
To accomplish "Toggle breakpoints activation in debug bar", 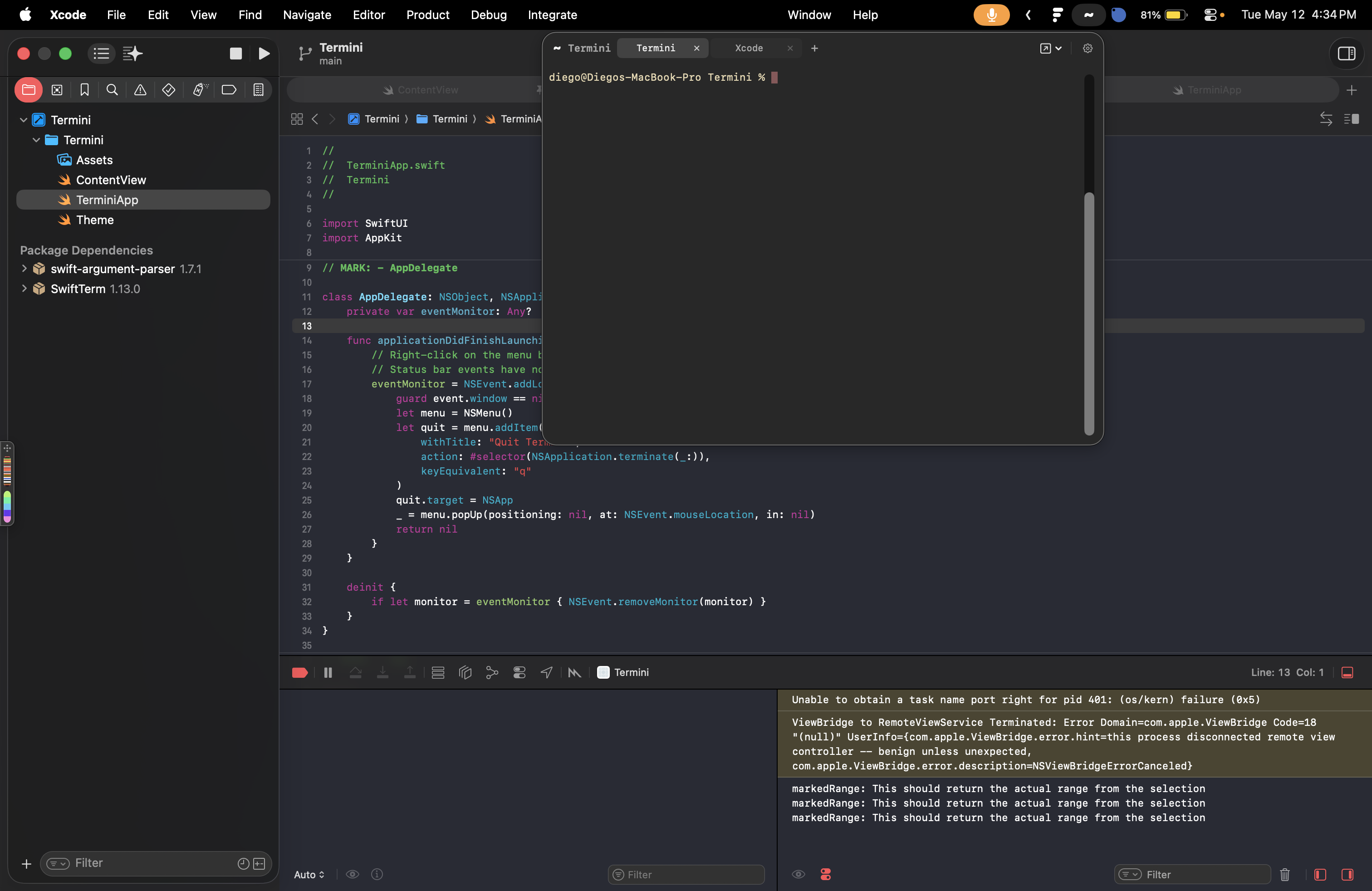I will point(300,673).
